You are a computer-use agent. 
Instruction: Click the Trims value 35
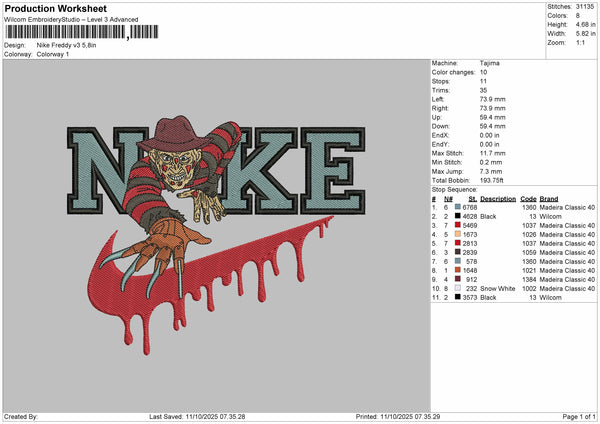pyautogui.click(x=483, y=90)
